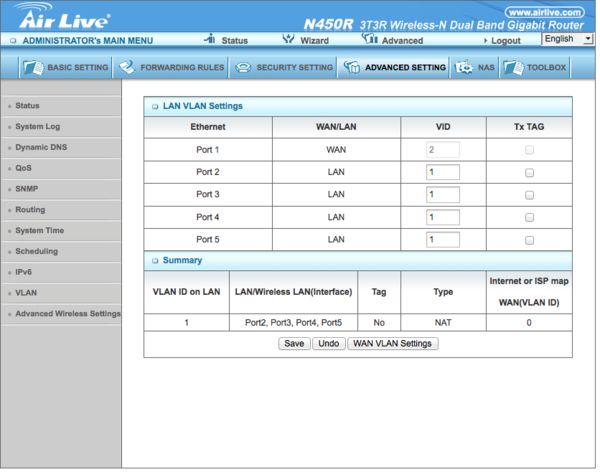Open the Forwarding Rules tab
This screenshot has width=600, height=472.
(x=171, y=67)
